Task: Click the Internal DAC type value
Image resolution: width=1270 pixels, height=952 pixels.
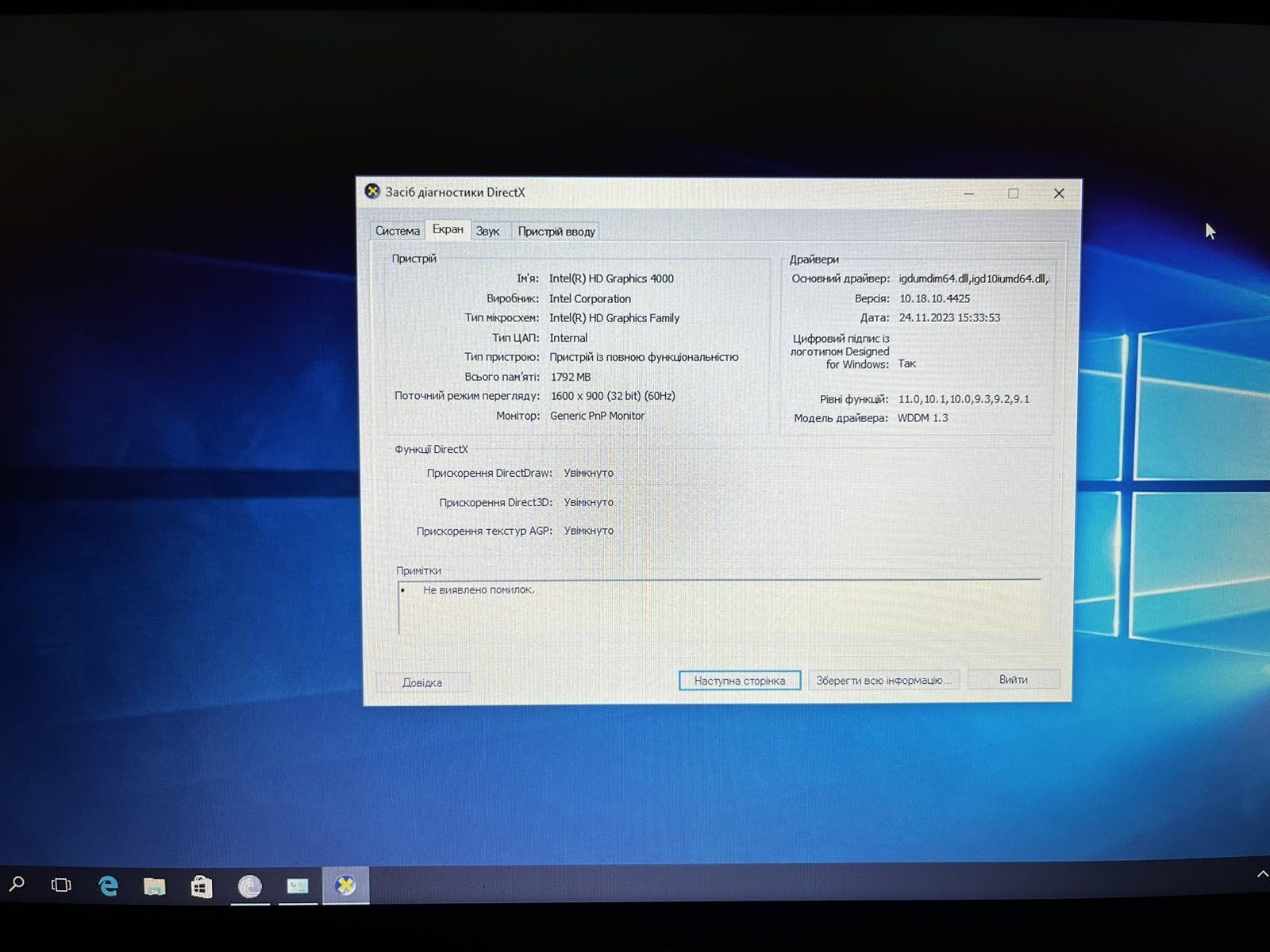Action: (x=568, y=338)
